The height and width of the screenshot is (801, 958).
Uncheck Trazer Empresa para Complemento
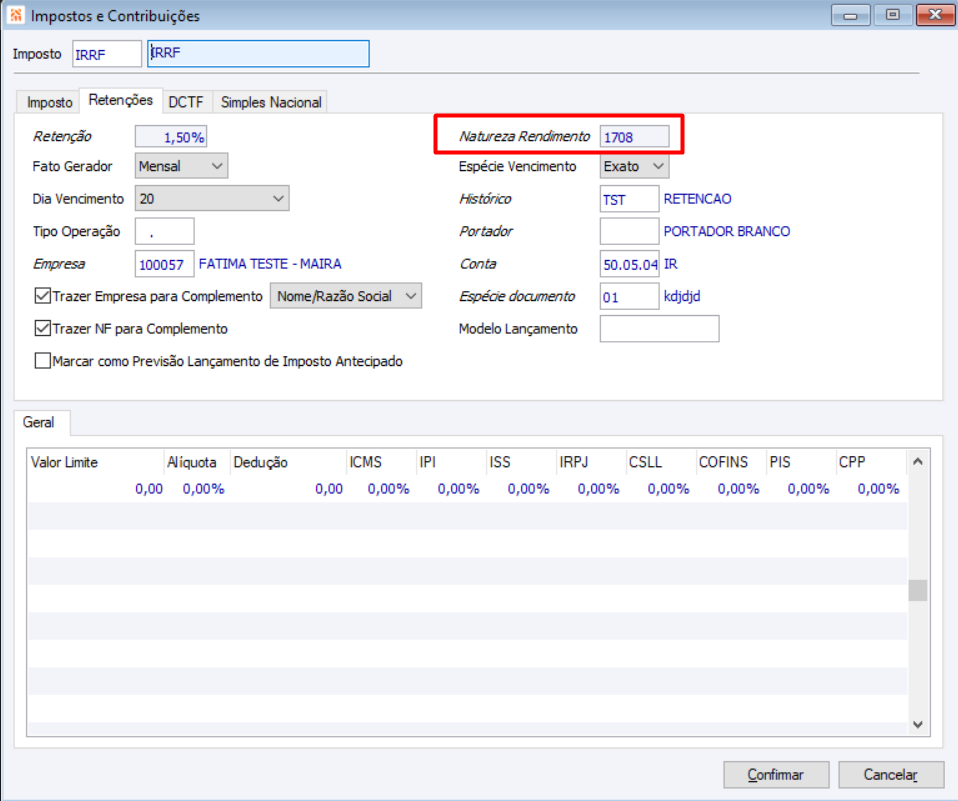coord(42,296)
